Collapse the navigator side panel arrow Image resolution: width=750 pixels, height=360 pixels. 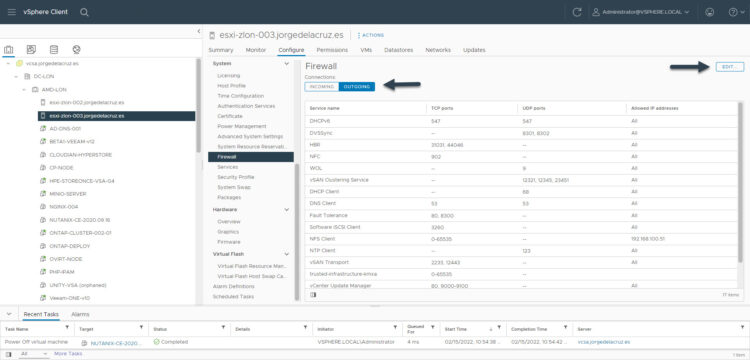(199, 31)
